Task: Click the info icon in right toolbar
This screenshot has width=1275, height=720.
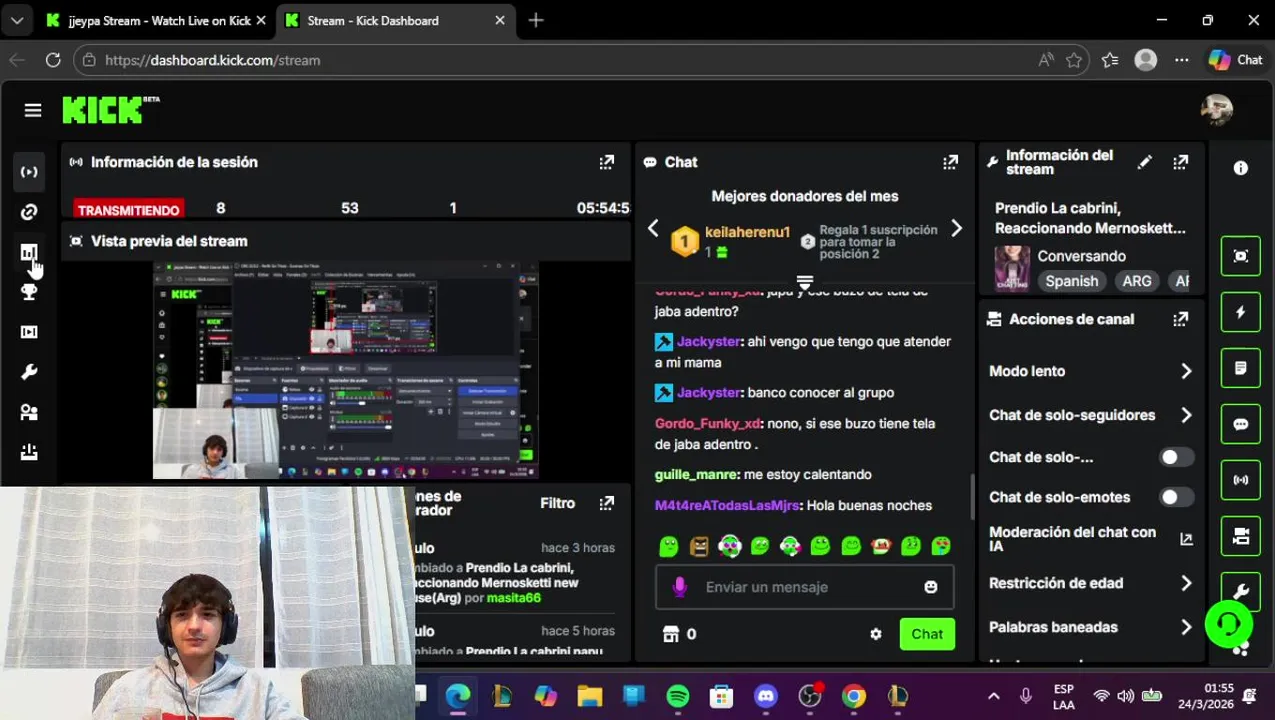Action: (1241, 168)
